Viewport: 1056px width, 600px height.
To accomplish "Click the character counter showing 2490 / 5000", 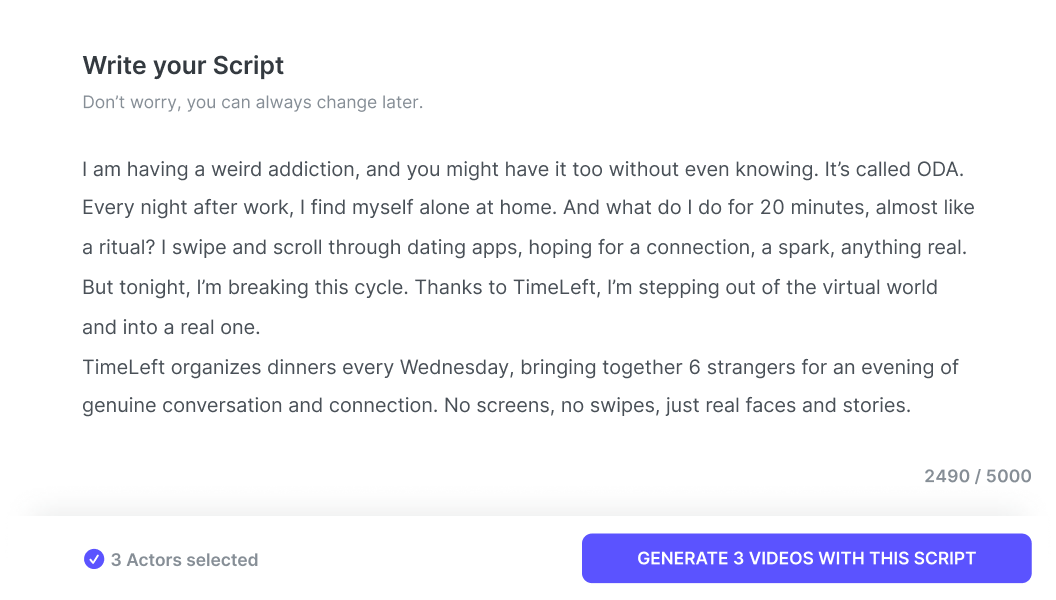I will point(978,476).
